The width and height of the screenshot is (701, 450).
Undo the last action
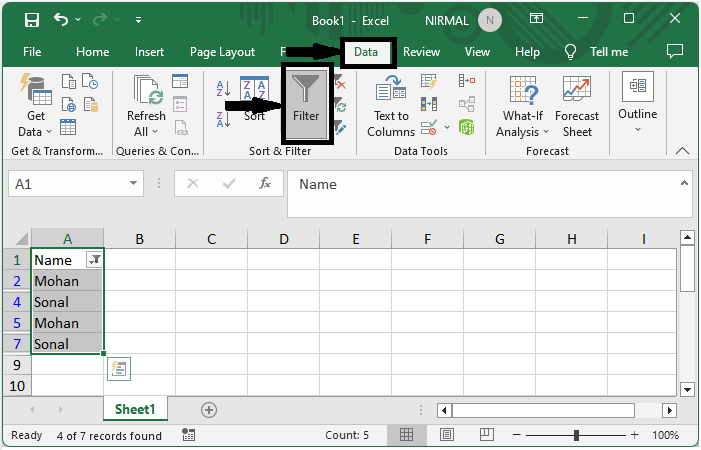tap(61, 19)
